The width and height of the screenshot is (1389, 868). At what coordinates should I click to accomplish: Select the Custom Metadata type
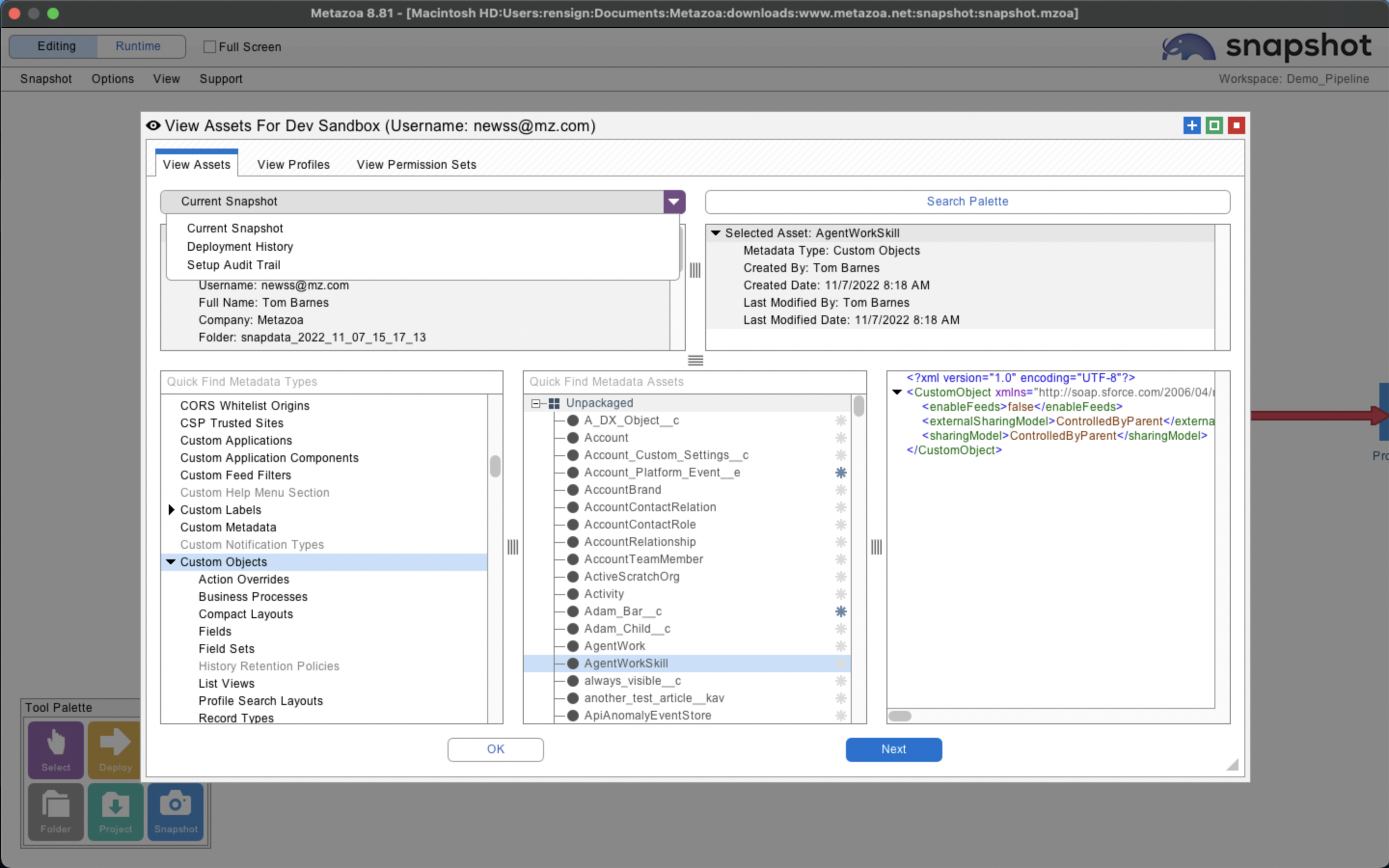(x=228, y=527)
